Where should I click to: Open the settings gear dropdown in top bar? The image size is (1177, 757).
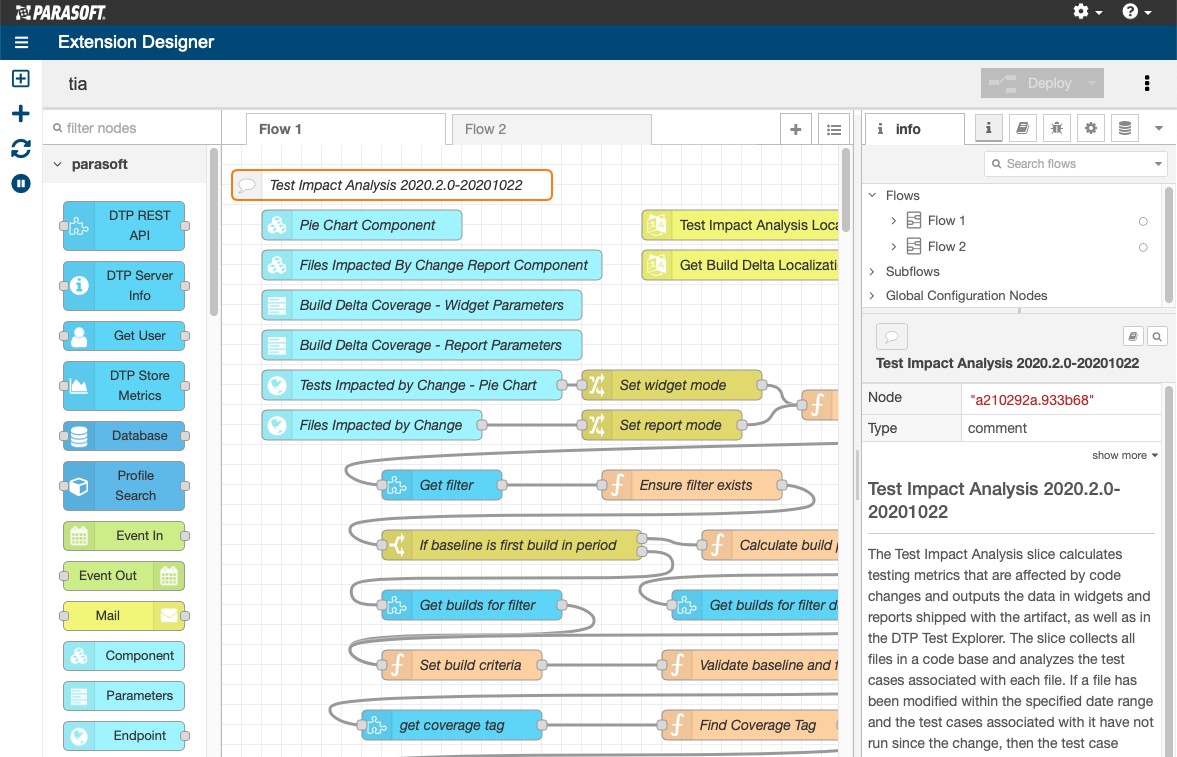1087,11
